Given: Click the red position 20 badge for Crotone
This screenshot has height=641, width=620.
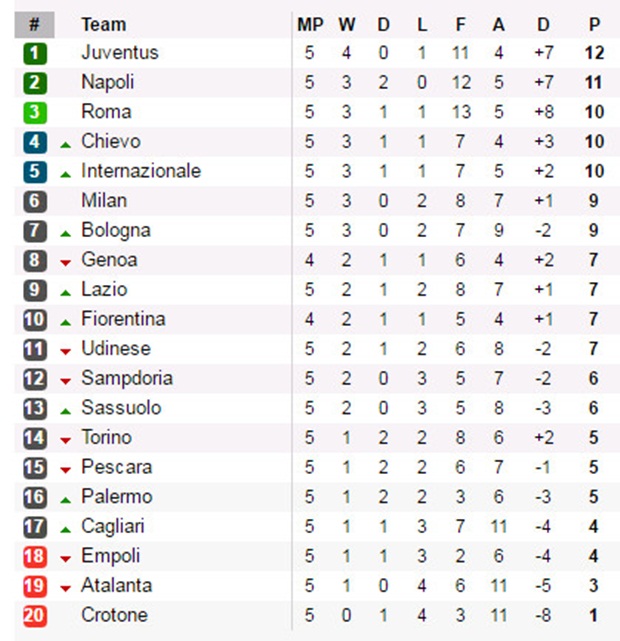Looking at the screenshot, I should pos(35,616).
